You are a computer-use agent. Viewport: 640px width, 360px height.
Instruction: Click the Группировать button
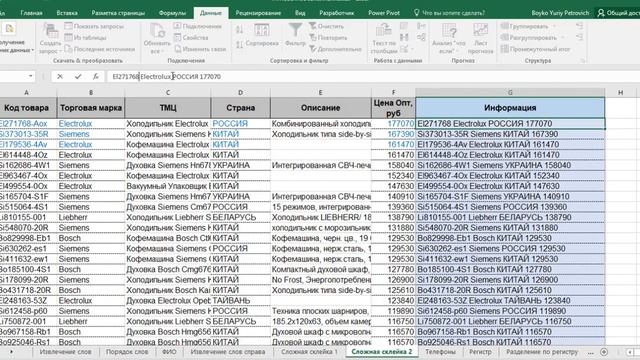click(525, 26)
